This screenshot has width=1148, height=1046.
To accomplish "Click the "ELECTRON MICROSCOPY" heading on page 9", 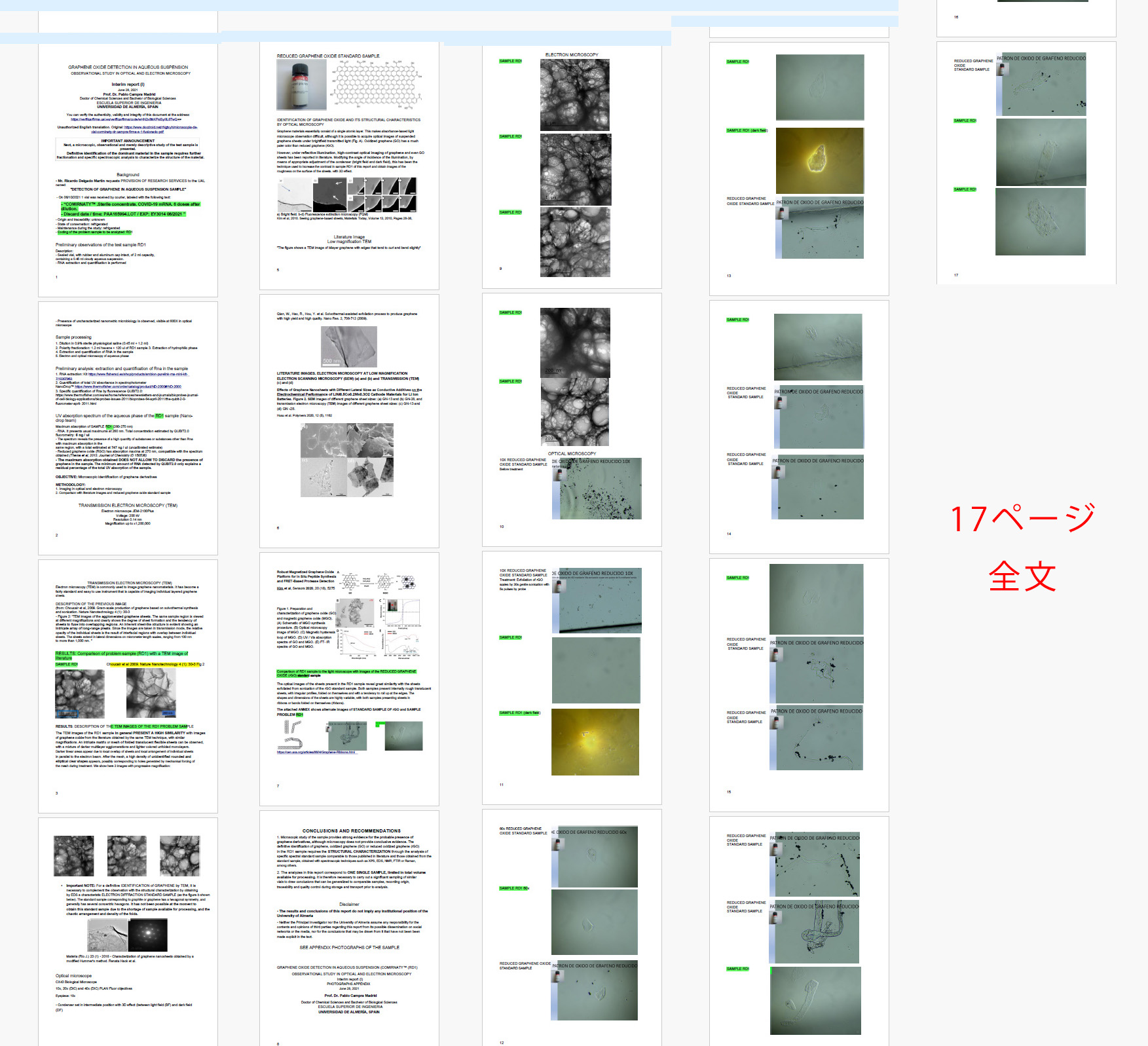I will pyautogui.click(x=571, y=55).
